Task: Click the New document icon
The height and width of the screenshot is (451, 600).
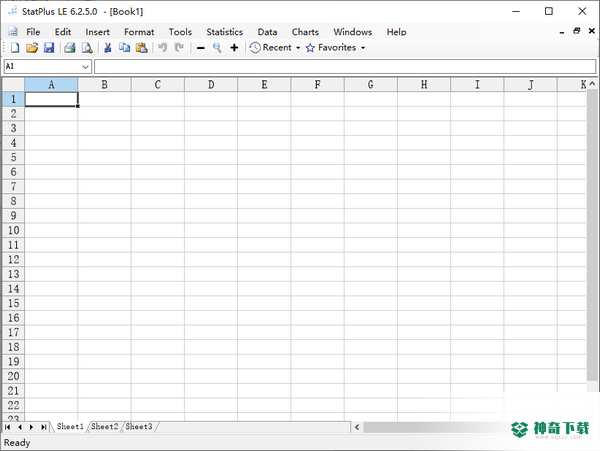Action: click(x=15, y=48)
